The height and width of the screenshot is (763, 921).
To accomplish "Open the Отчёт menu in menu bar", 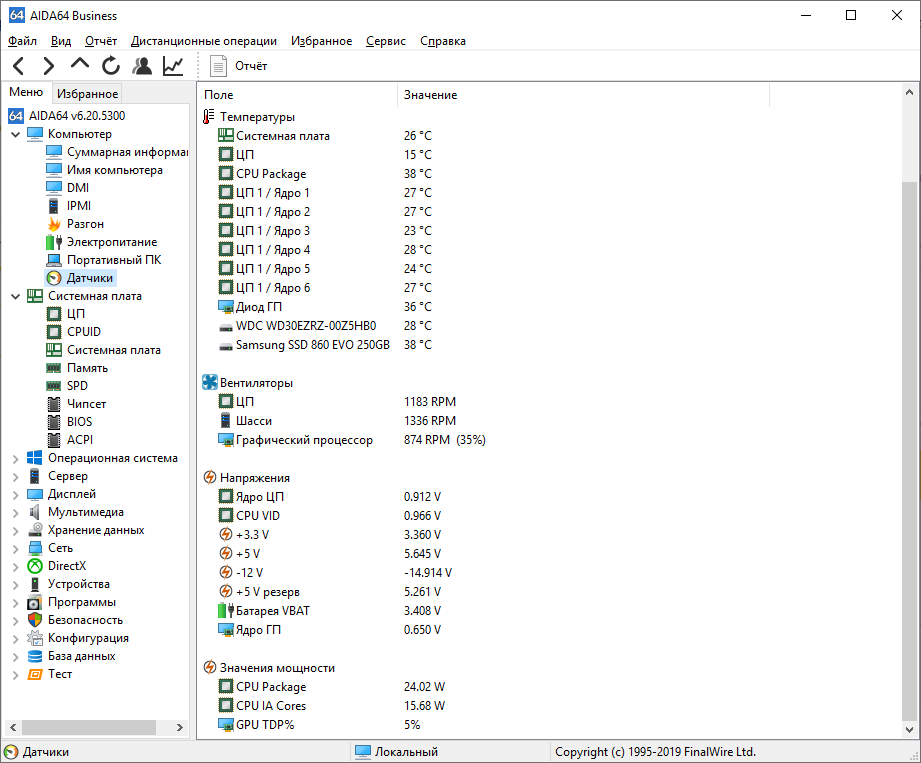I will (x=101, y=41).
